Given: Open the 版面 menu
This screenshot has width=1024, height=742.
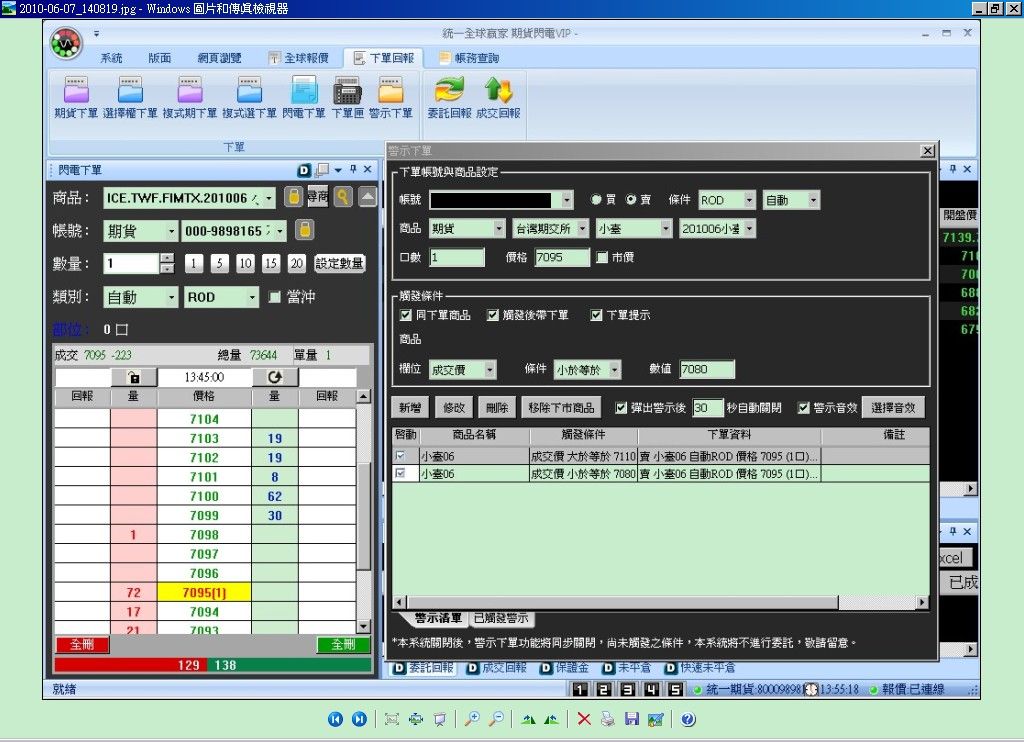Looking at the screenshot, I should click(159, 58).
